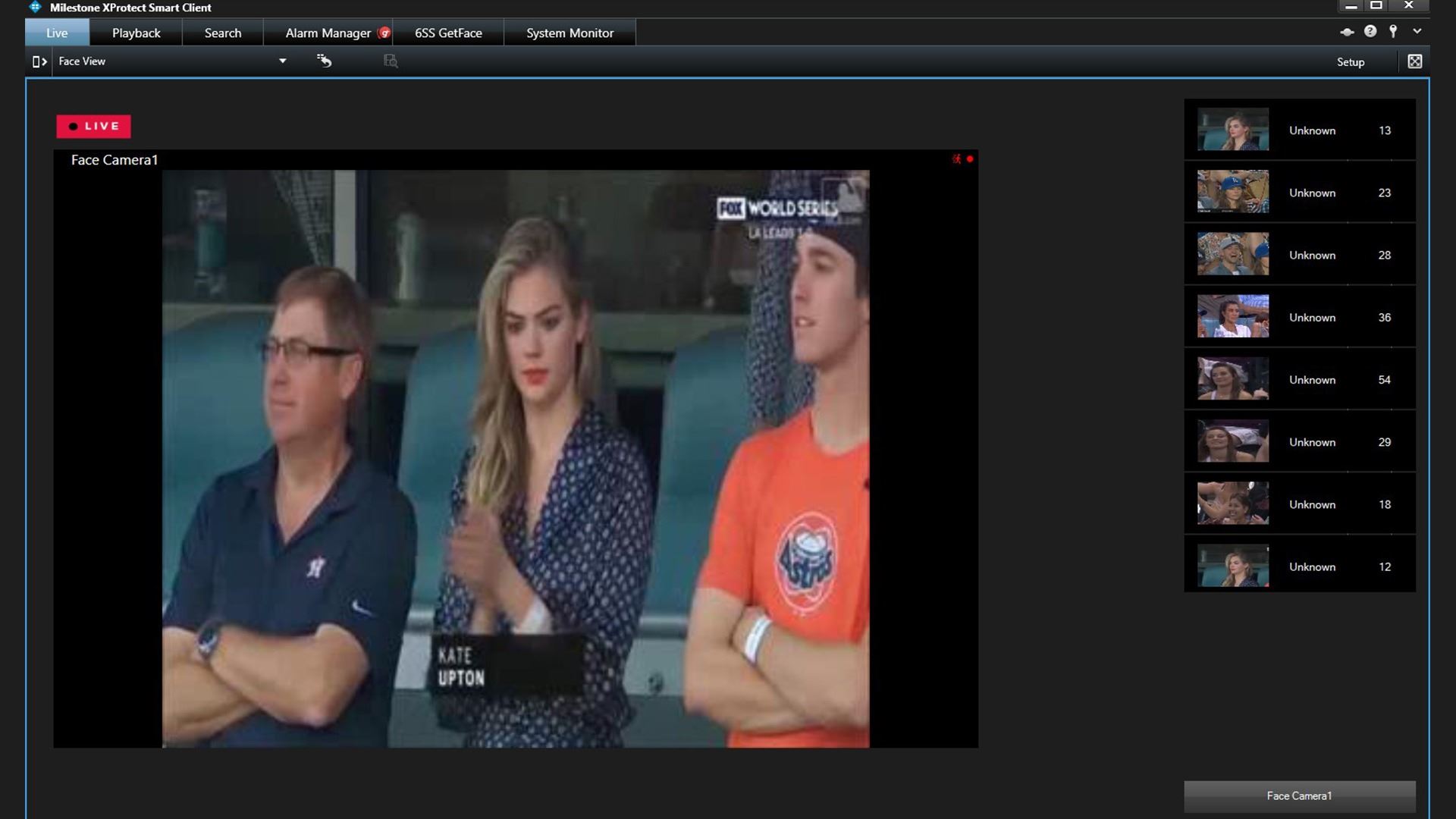1456x819 pixels.
Task: Close the Smart Client window
Action: click(1408, 5)
